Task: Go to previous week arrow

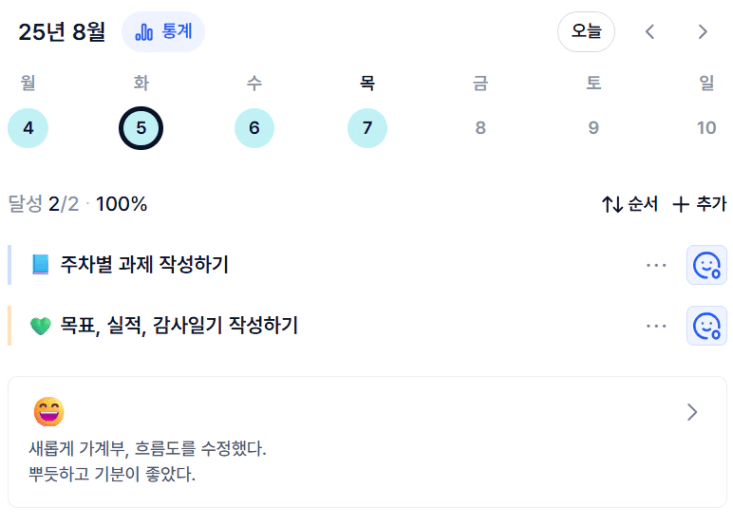Action: pos(649,32)
